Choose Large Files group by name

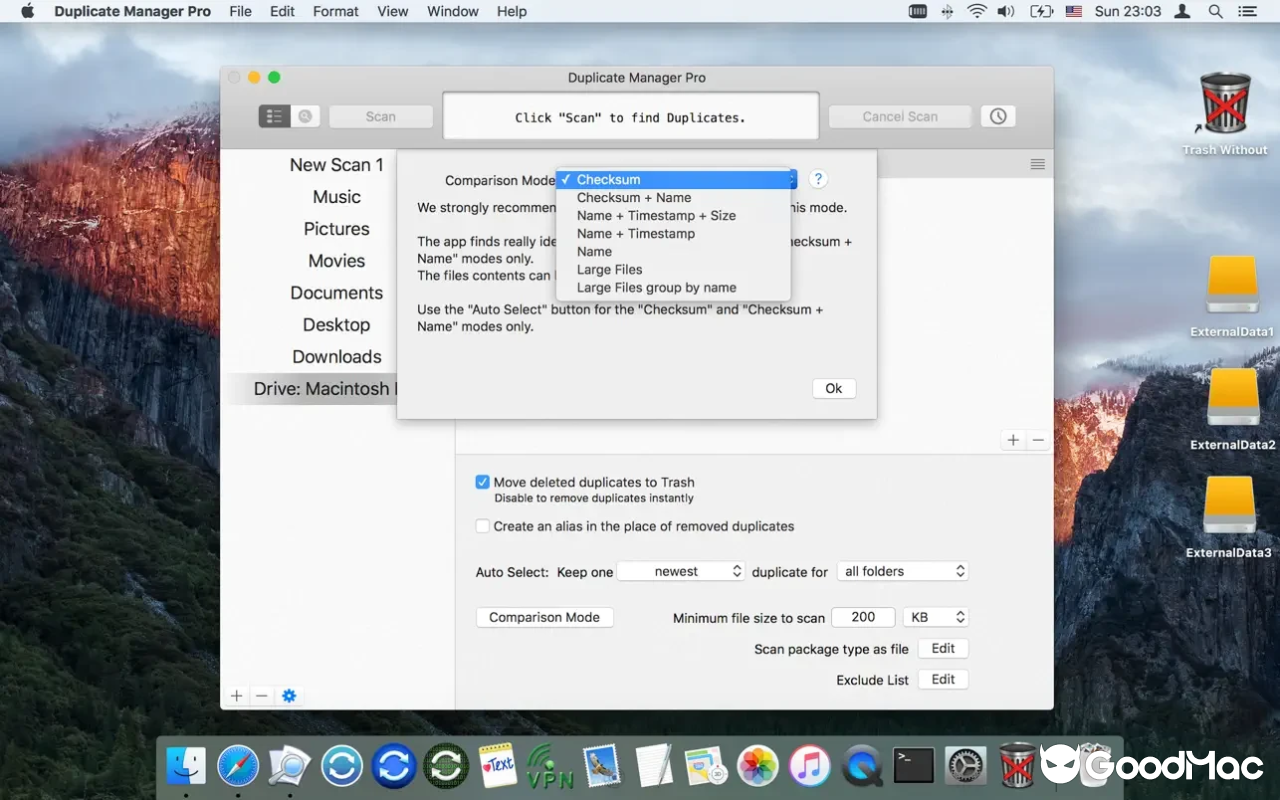pyautogui.click(x=673, y=288)
